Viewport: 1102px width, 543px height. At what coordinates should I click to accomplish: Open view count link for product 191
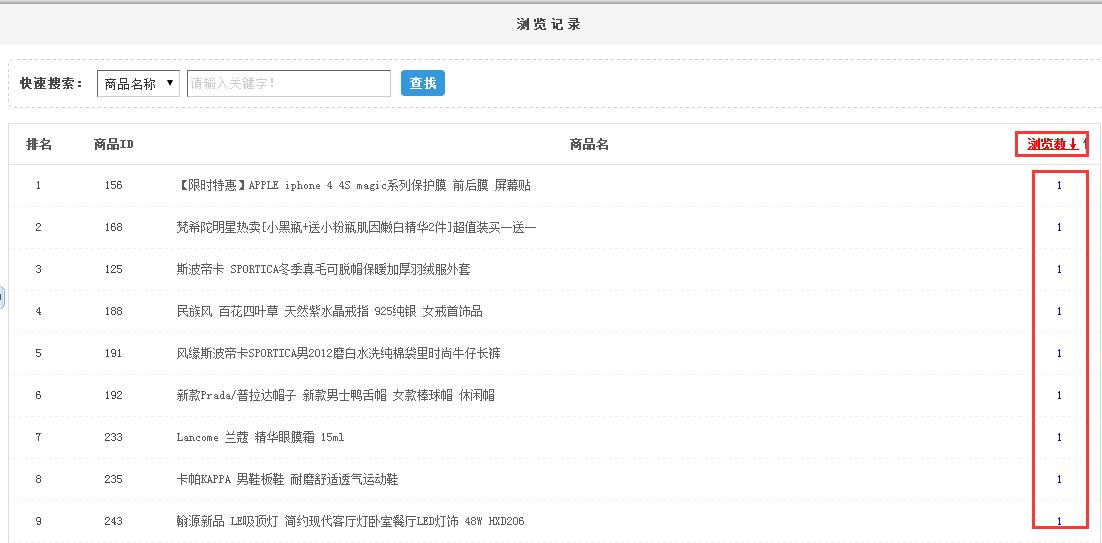point(1059,353)
